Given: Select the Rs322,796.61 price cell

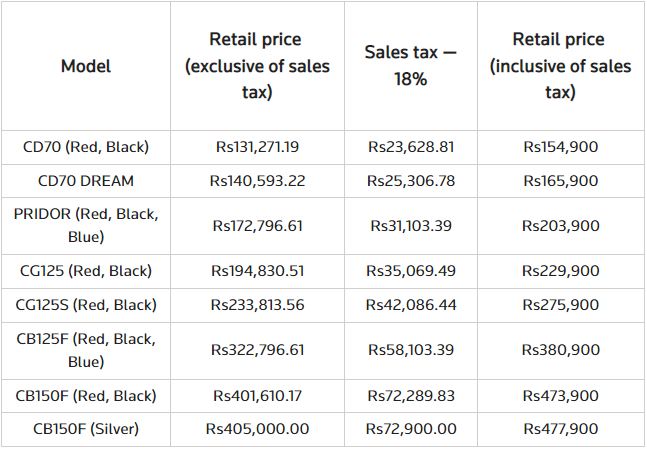Looking at the screenshot, I should (x=257, y=349).
